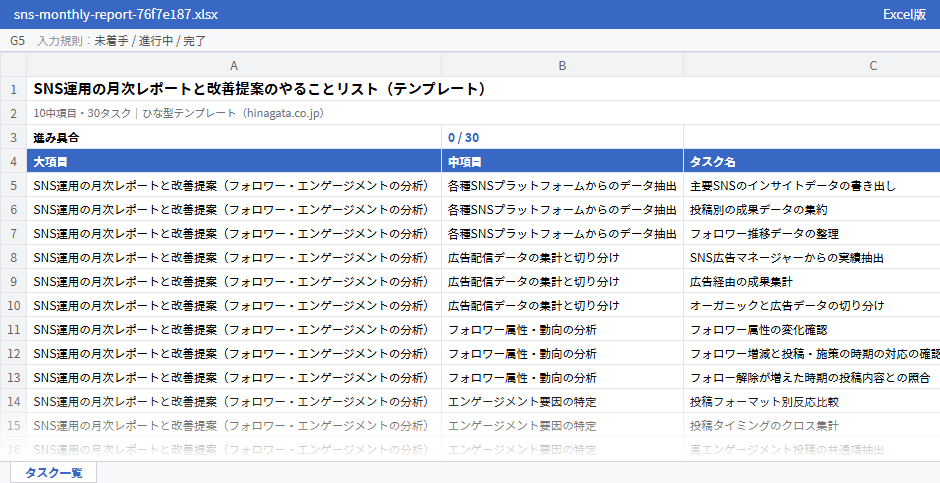940x483 pixels.
Task: Click cell フォロー解除が増えた時期の投稿内容との照合
Action: click(x=812, y=377)
